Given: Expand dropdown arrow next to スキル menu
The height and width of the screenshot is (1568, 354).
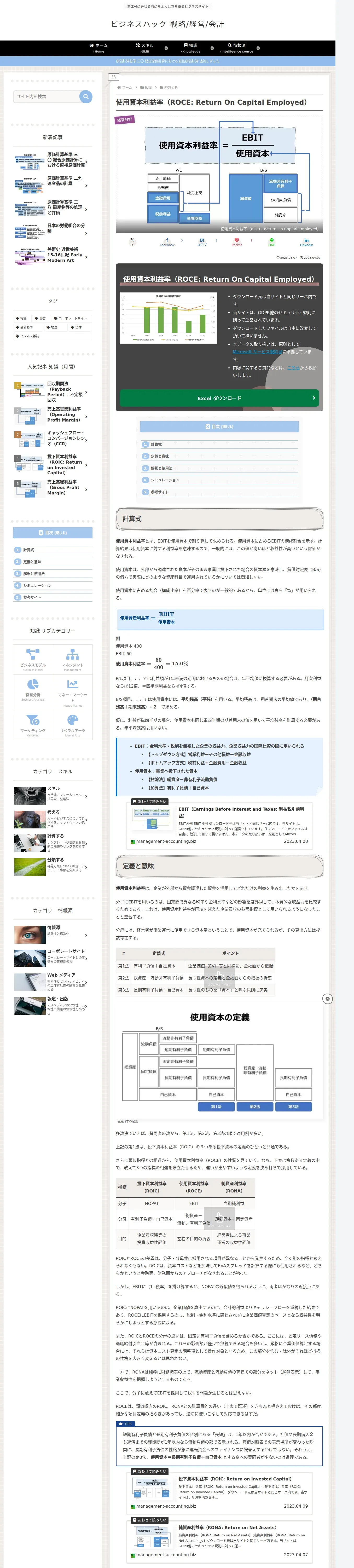Looking at the screenshot, I should (x=166, y=48).
